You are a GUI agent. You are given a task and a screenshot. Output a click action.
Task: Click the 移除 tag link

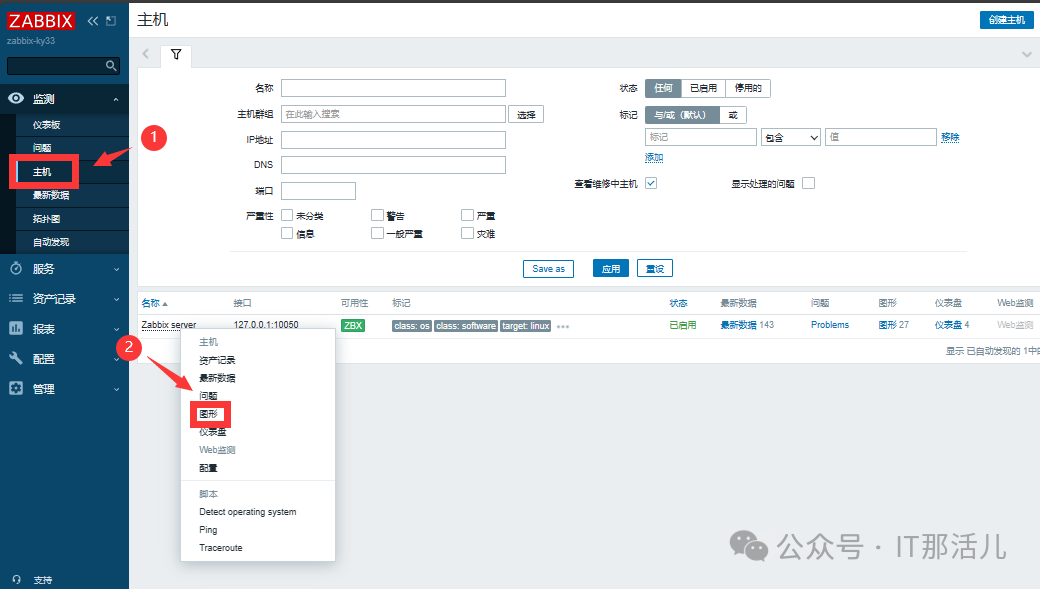tap(950, 137)
